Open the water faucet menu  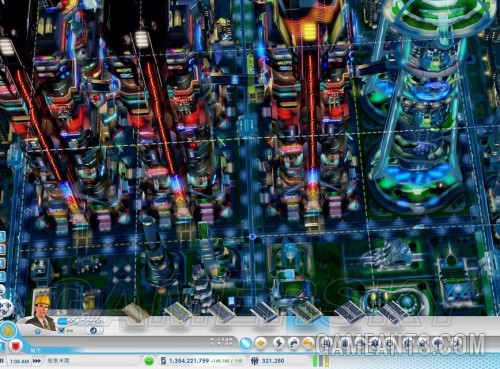[x=294, y=343]
